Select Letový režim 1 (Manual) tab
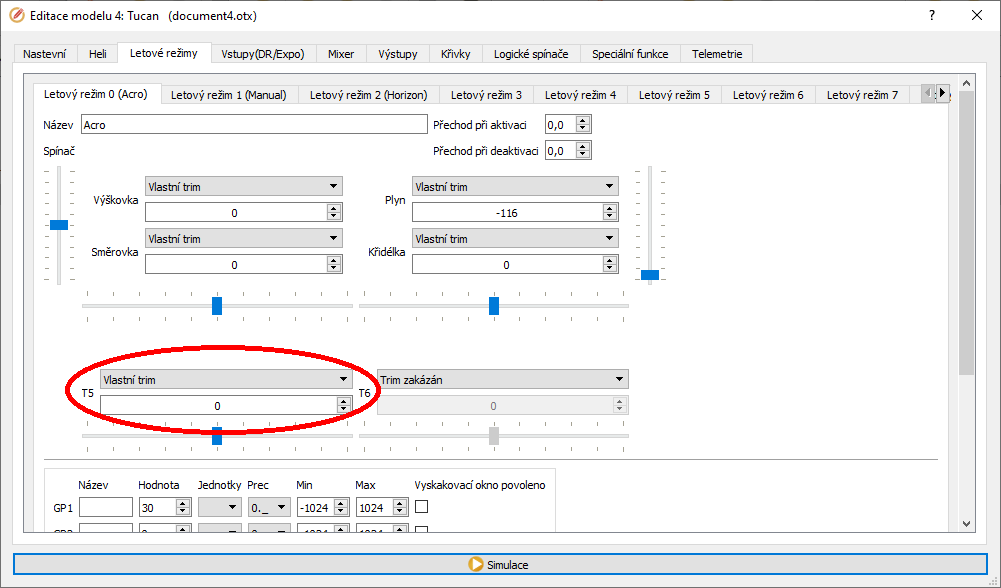Screen dimensions: 1001x588 tap(228, 95)
